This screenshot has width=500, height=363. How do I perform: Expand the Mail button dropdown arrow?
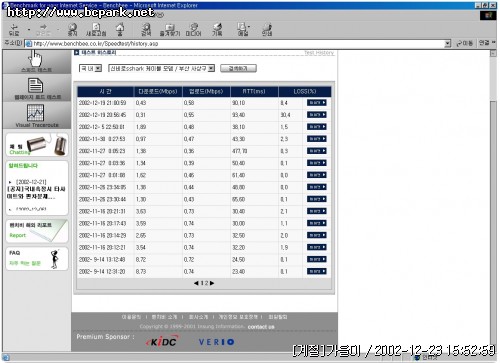point(249,27)
